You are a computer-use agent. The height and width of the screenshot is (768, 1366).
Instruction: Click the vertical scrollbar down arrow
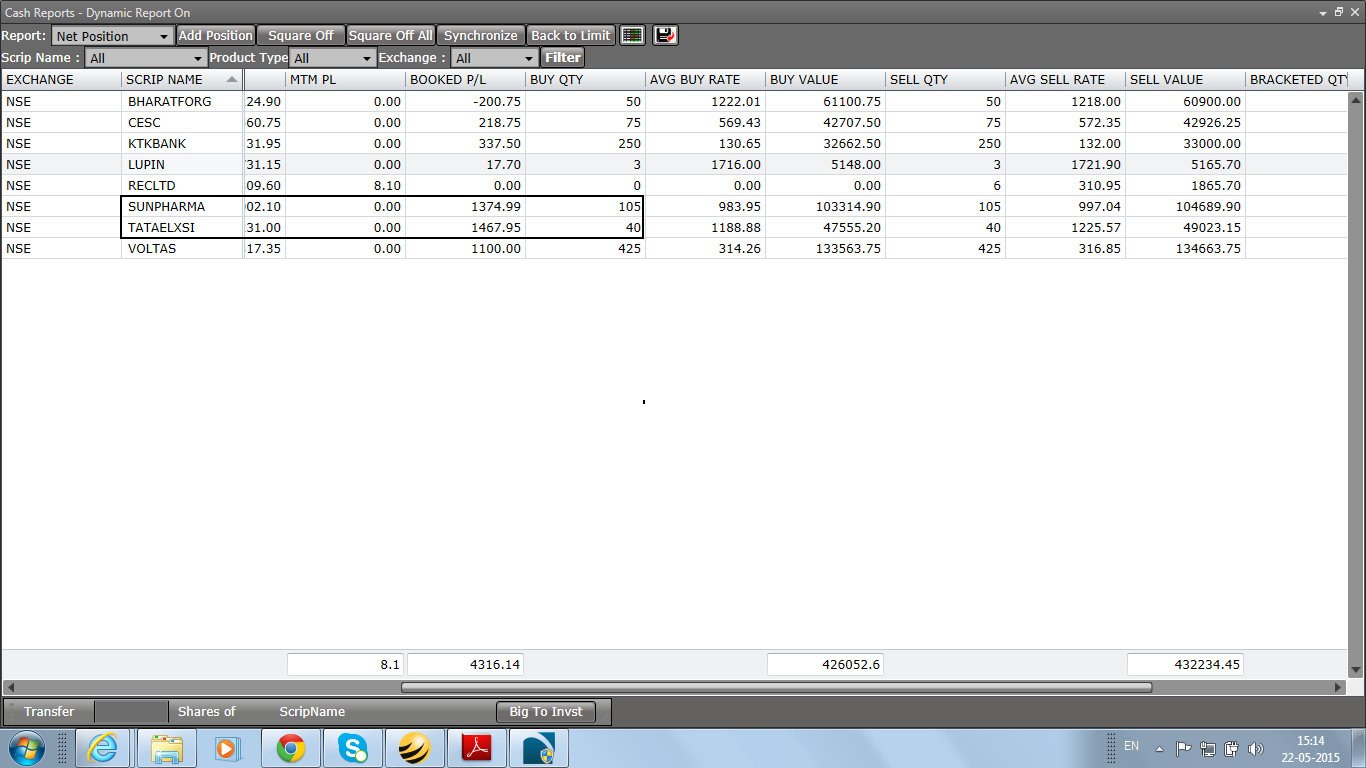click(1356, 670)
